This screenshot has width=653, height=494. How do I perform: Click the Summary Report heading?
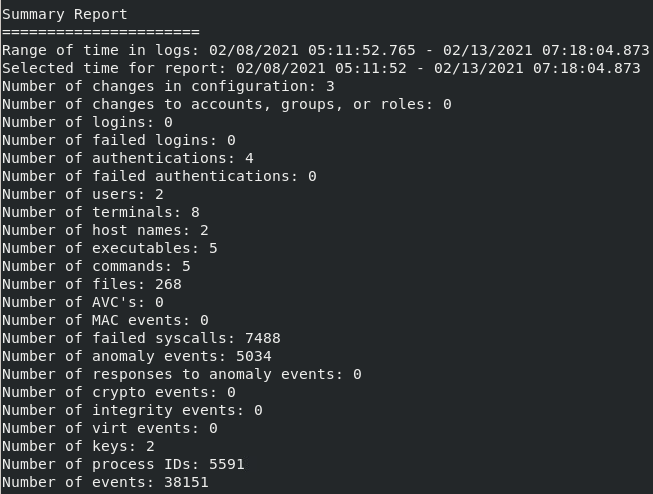[65, 14]
